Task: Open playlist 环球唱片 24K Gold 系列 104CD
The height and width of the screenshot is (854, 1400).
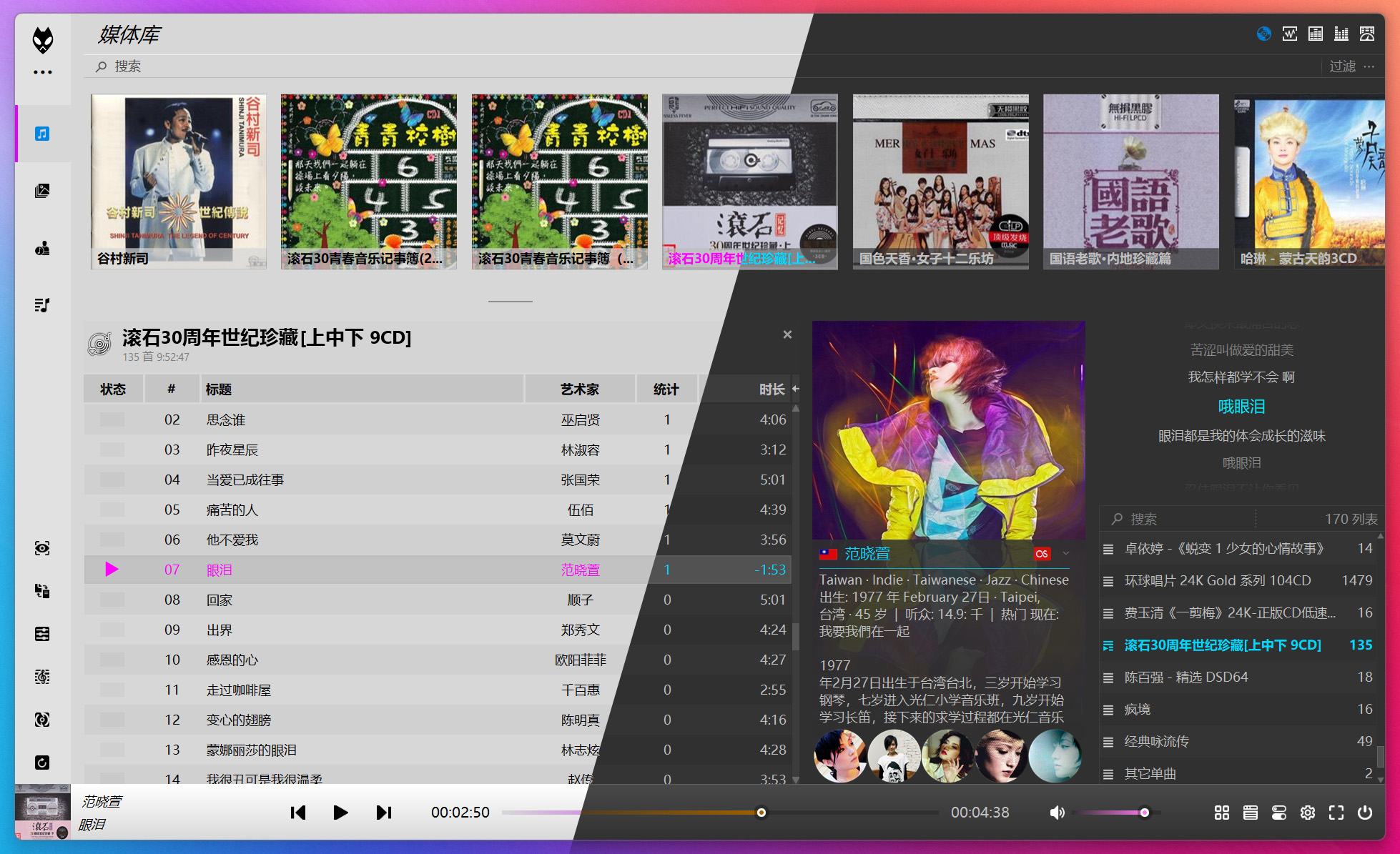Action: pos(1239,581)
